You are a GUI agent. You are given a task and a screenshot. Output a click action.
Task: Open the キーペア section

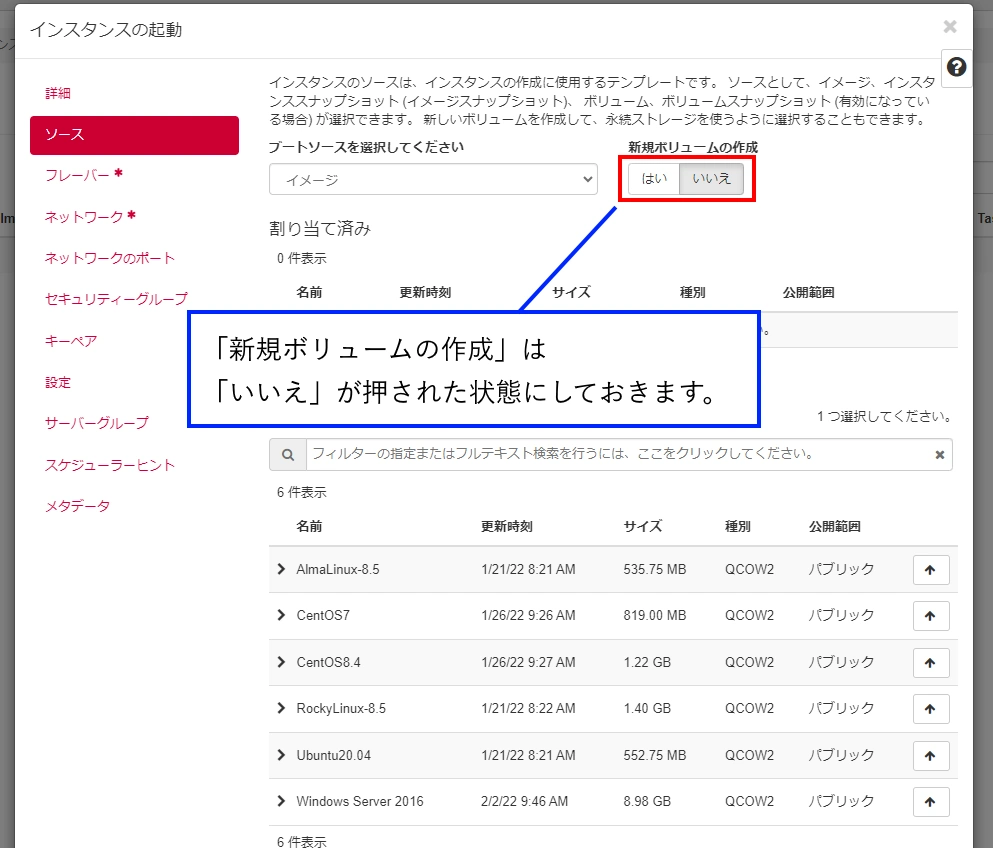coord(71,341)
